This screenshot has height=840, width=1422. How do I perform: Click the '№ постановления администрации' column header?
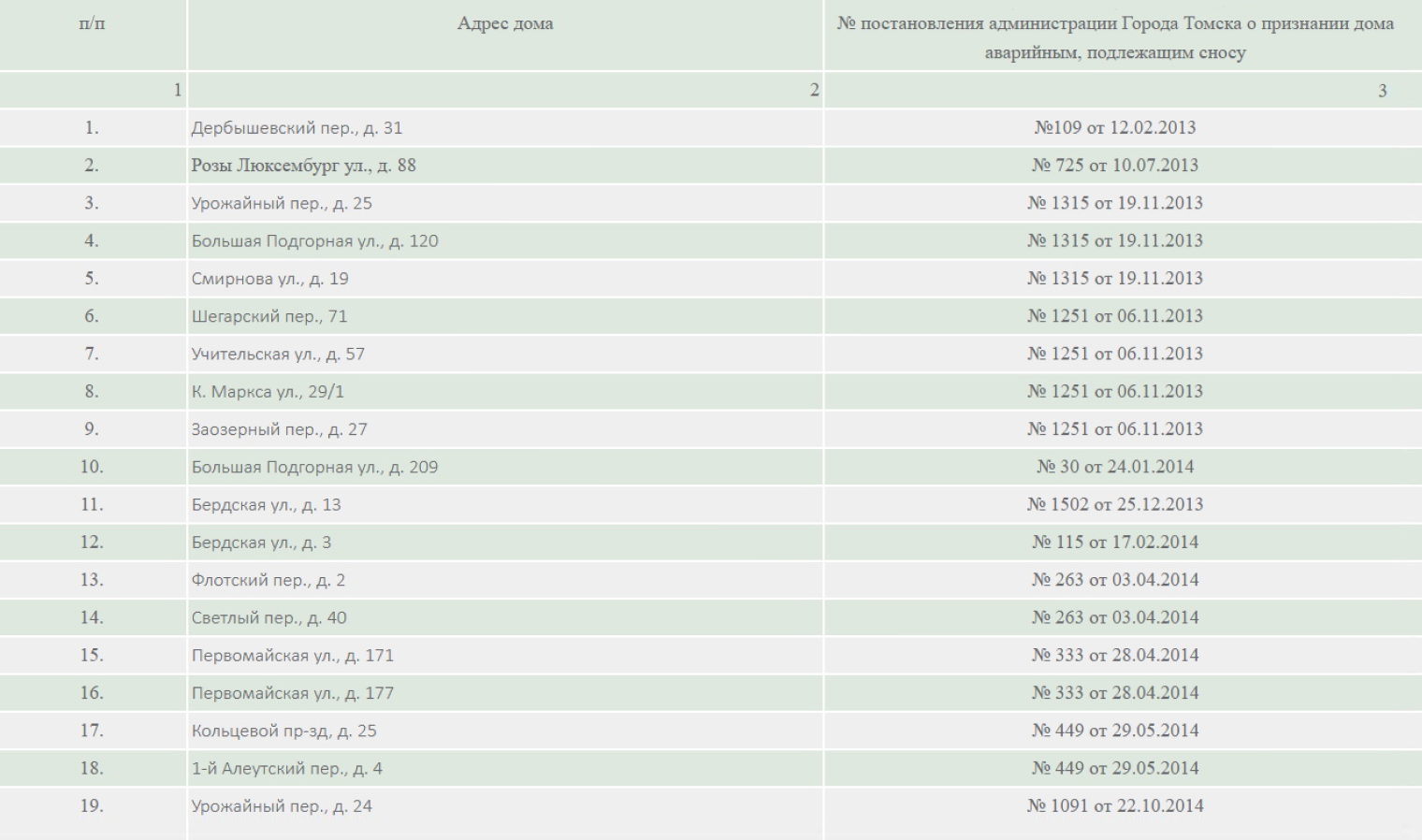tap(1114, 37)
